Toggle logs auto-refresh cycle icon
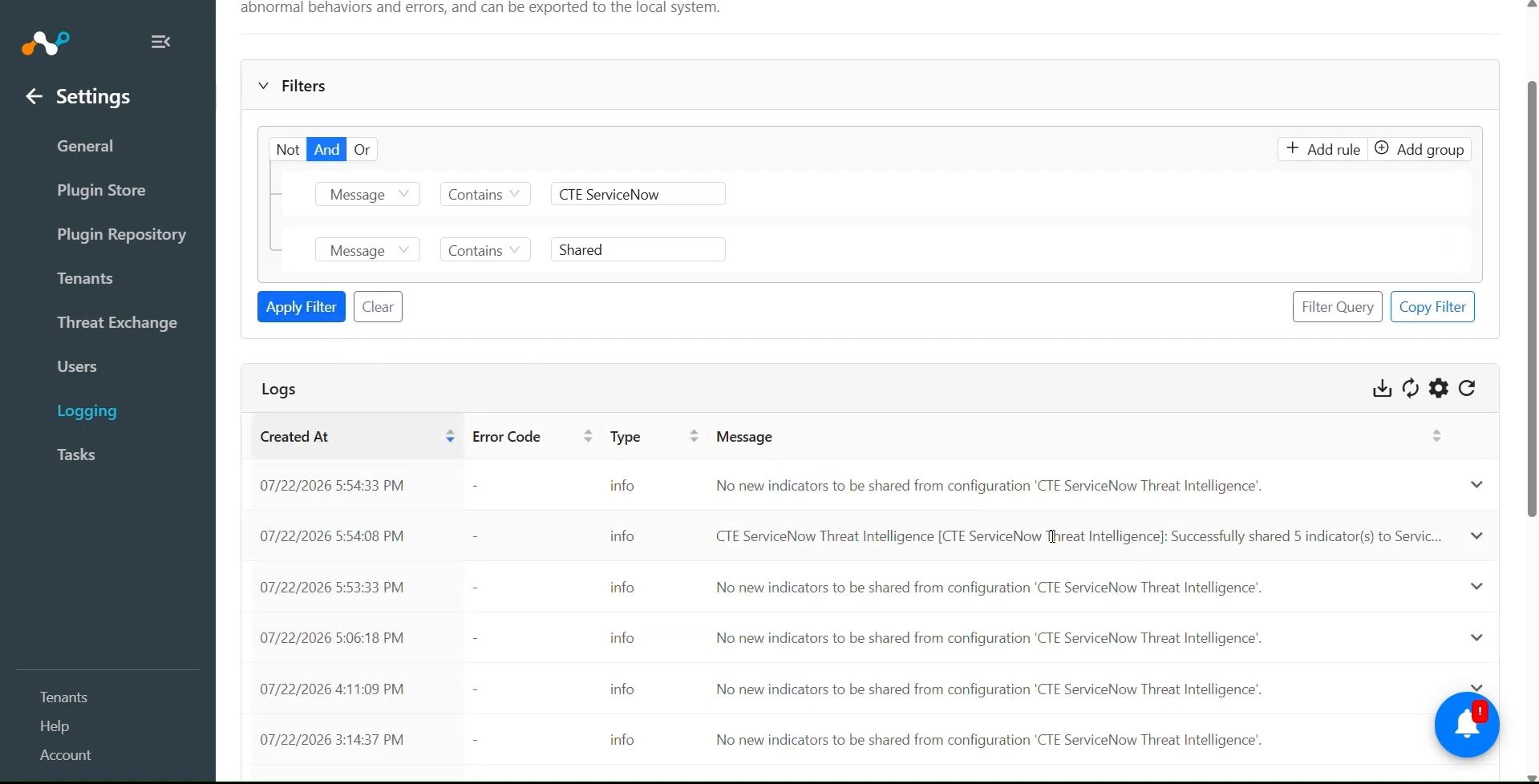This screenshot has height=784, width=1539. pos(1411,389)
